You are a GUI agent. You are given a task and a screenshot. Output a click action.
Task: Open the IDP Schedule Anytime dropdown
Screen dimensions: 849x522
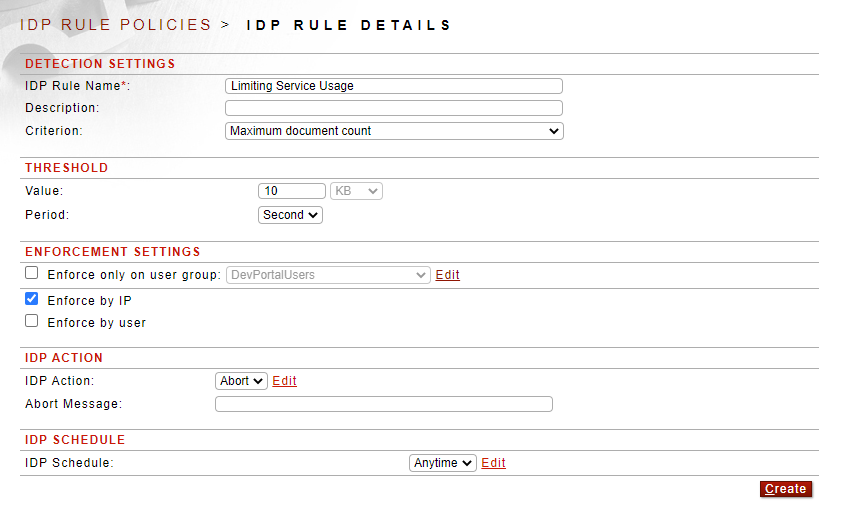click(443, 463)
